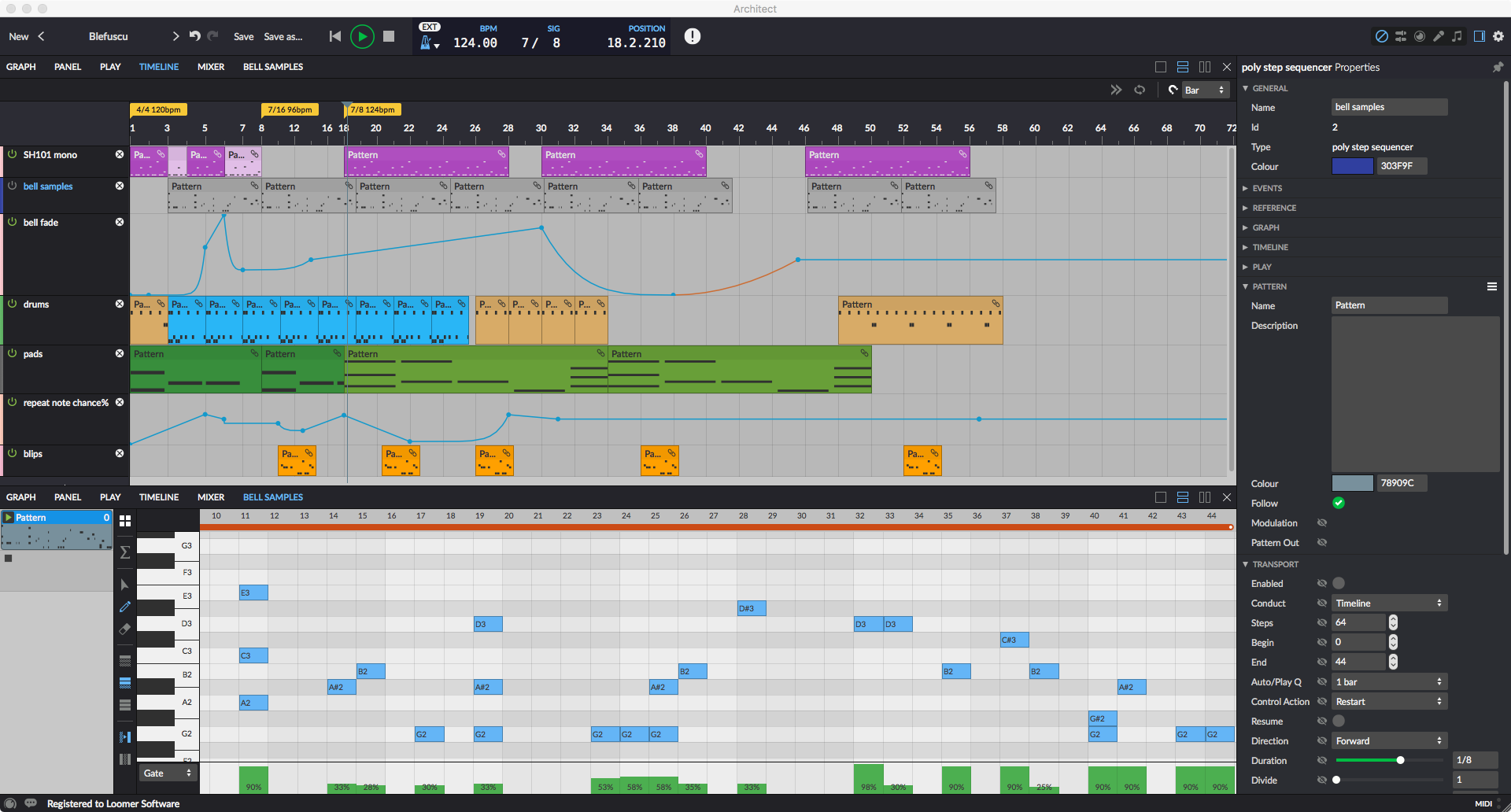Remove the blips track with its X
Screen dimensions: 1511x812
(x=120, y=453)
